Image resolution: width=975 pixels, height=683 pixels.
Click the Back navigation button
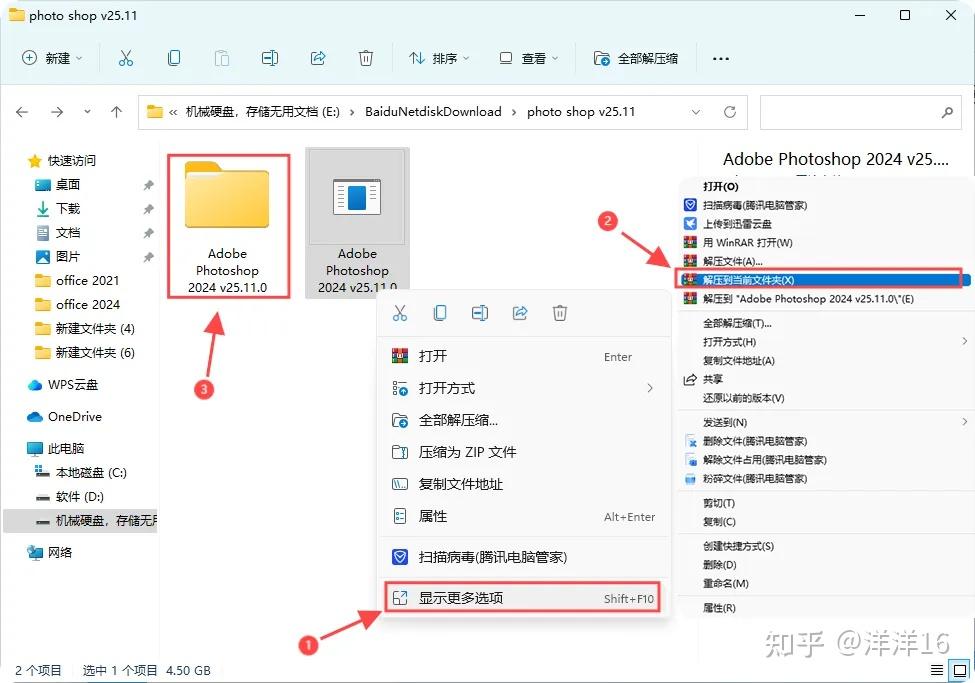22,112
